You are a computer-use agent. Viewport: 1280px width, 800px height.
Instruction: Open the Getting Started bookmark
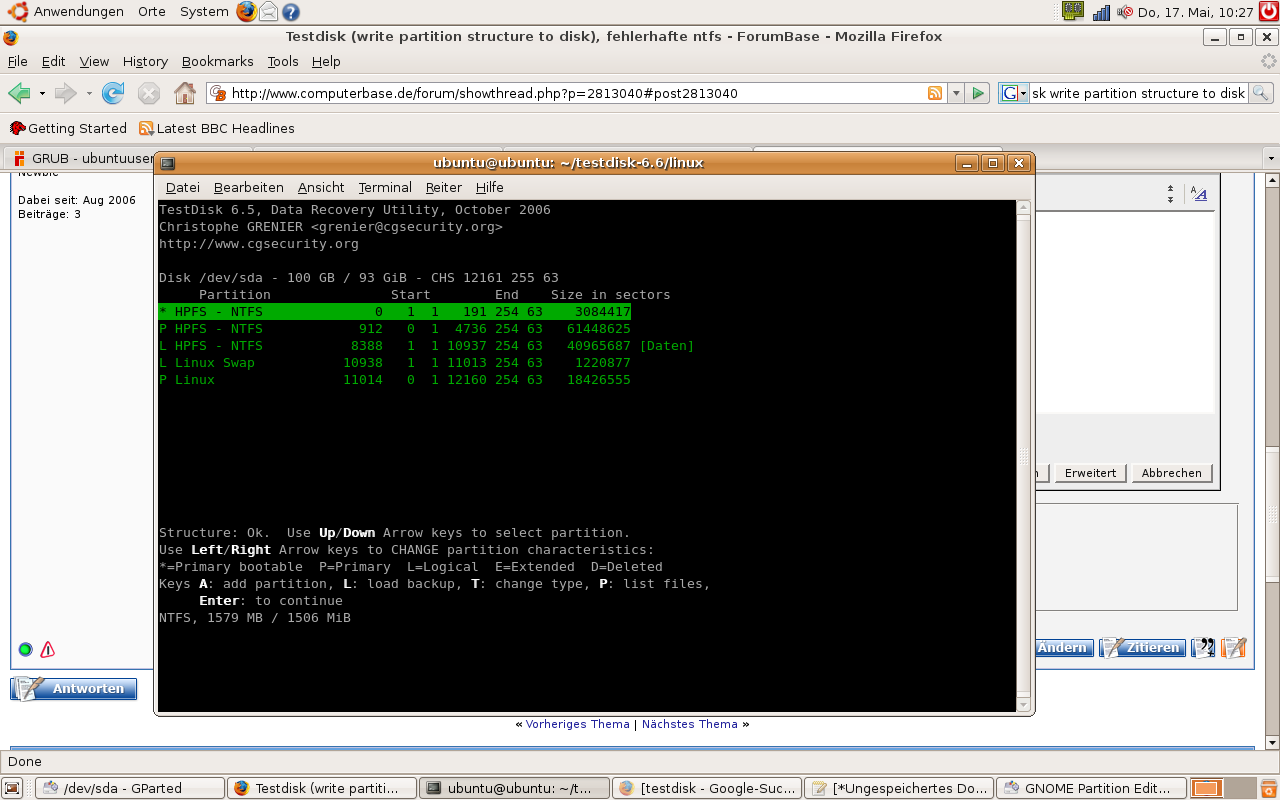tap(68, 128)
